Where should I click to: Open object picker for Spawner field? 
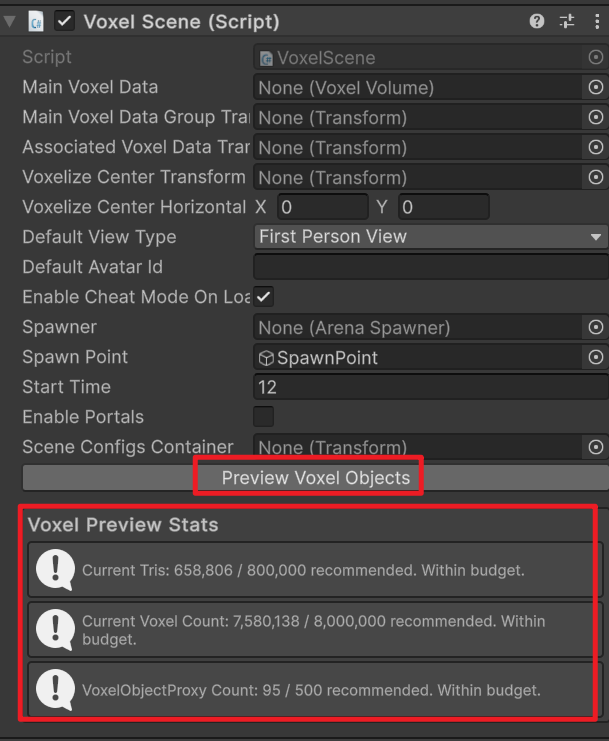pyautogui.click(x=596, y=327)
